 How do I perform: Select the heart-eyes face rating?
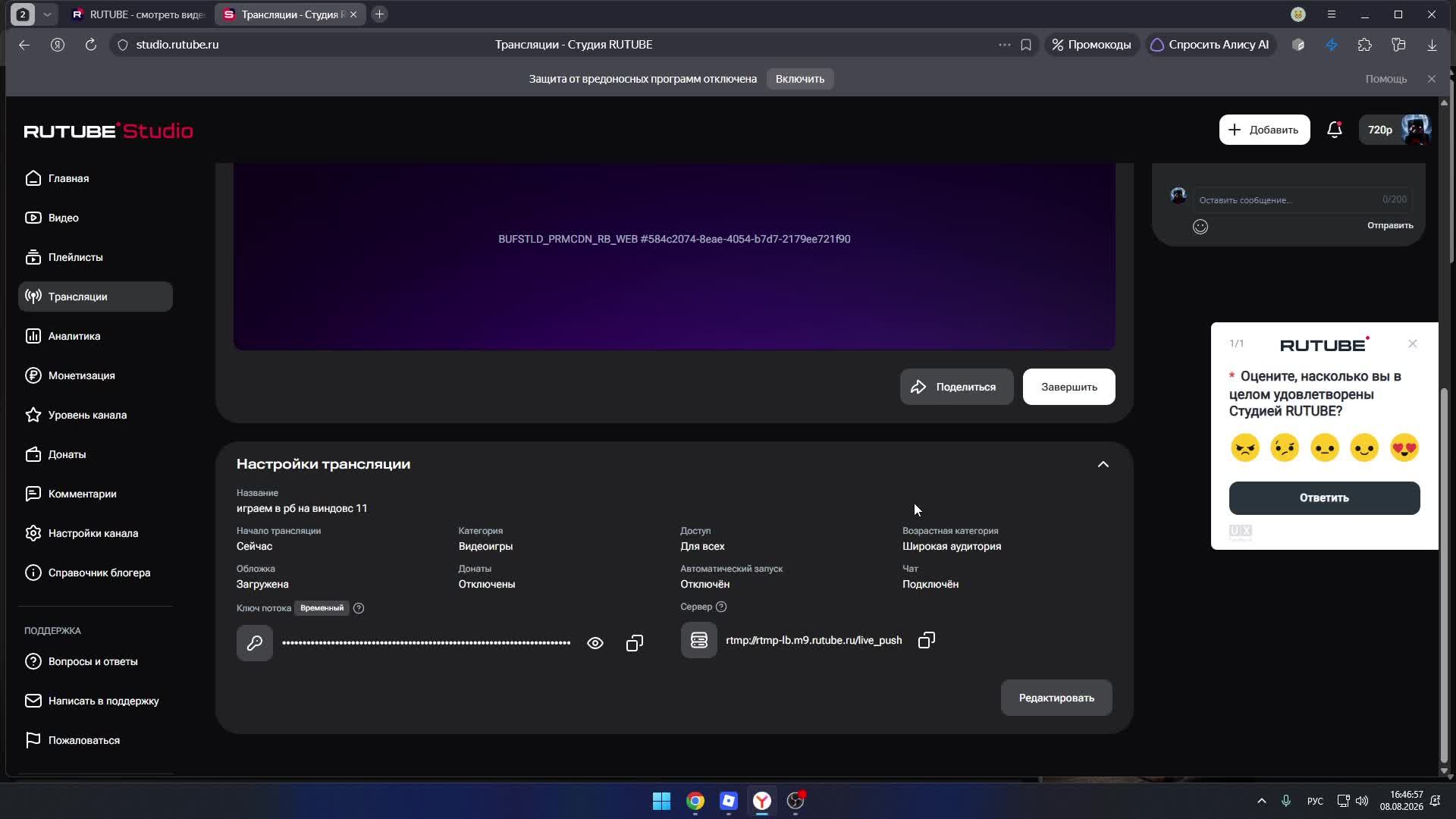1404,447
